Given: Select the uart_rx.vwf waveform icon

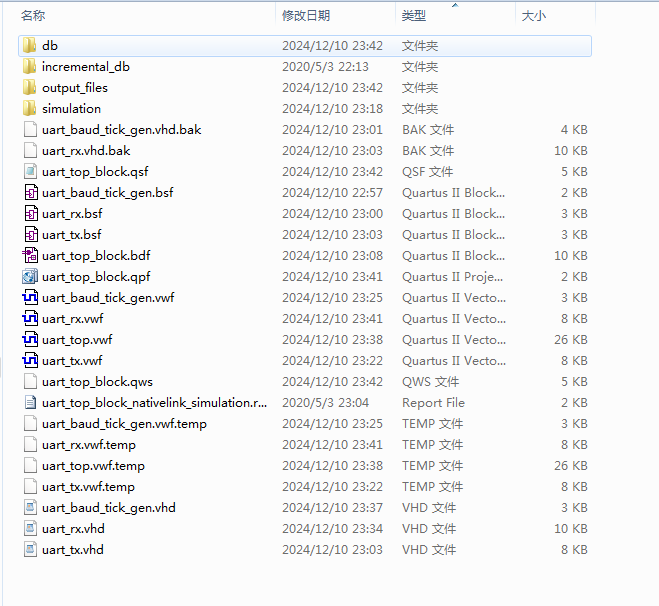Looking at the screenshot, I should tap(30, 319).
